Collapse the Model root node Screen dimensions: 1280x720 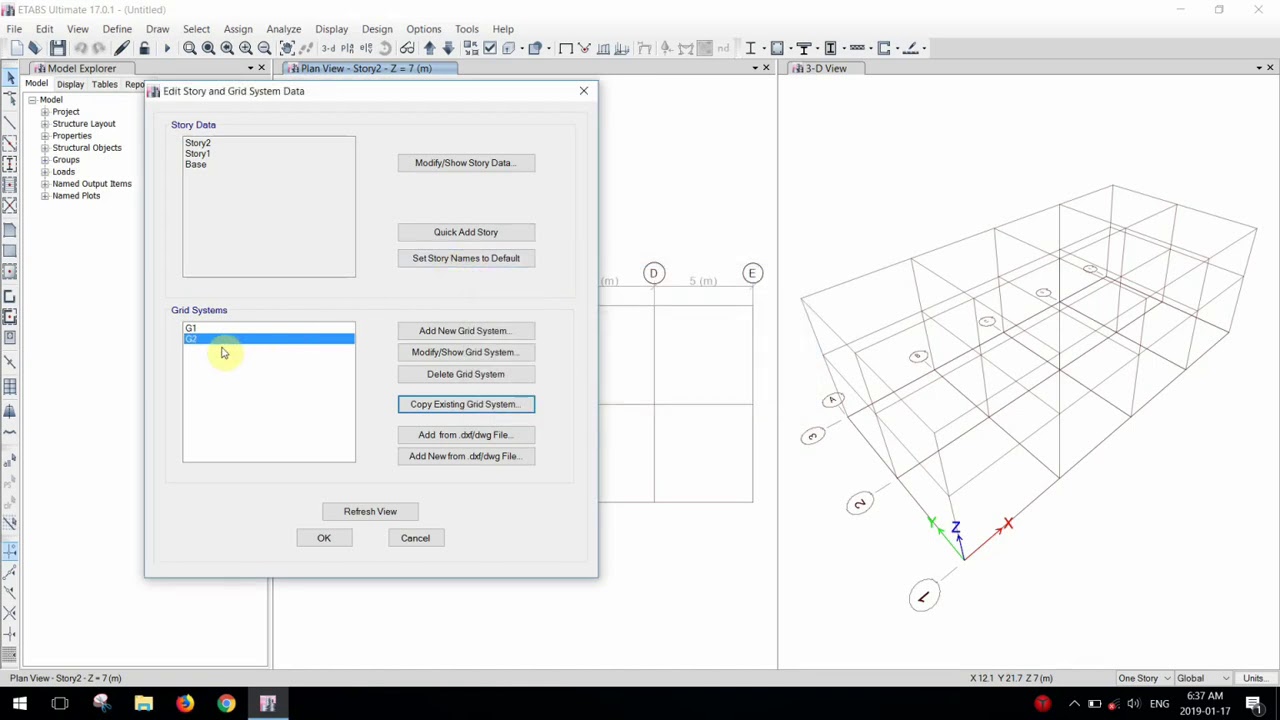pyautogui.click(x=32, y=100)
